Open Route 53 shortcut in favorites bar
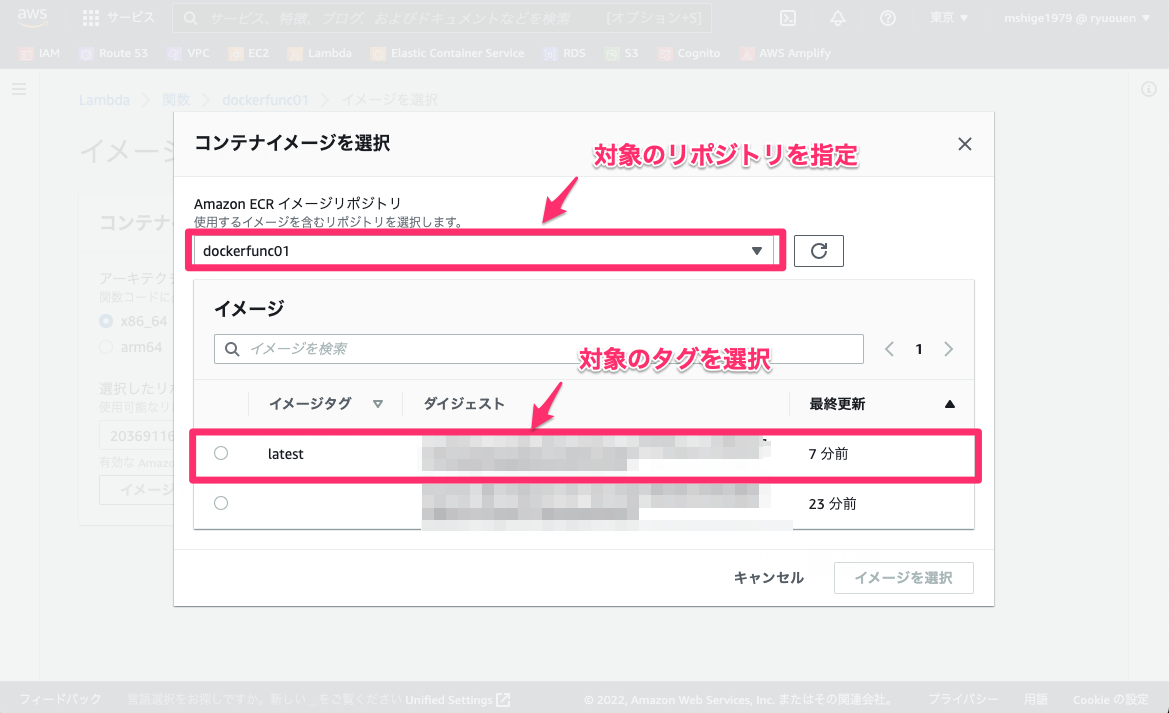Image resolution: width=1169 pixels, height=713 pixels. pos(114,53)
